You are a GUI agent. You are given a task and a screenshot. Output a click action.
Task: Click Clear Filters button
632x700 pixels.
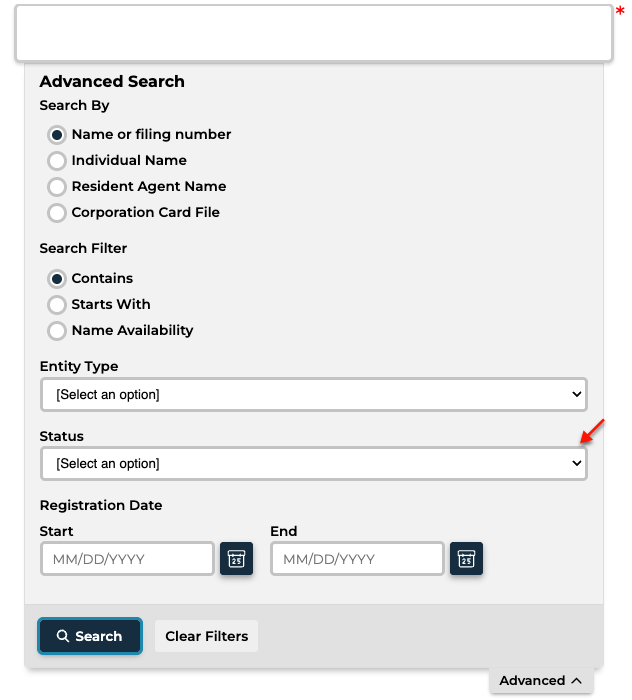(206, 636)
